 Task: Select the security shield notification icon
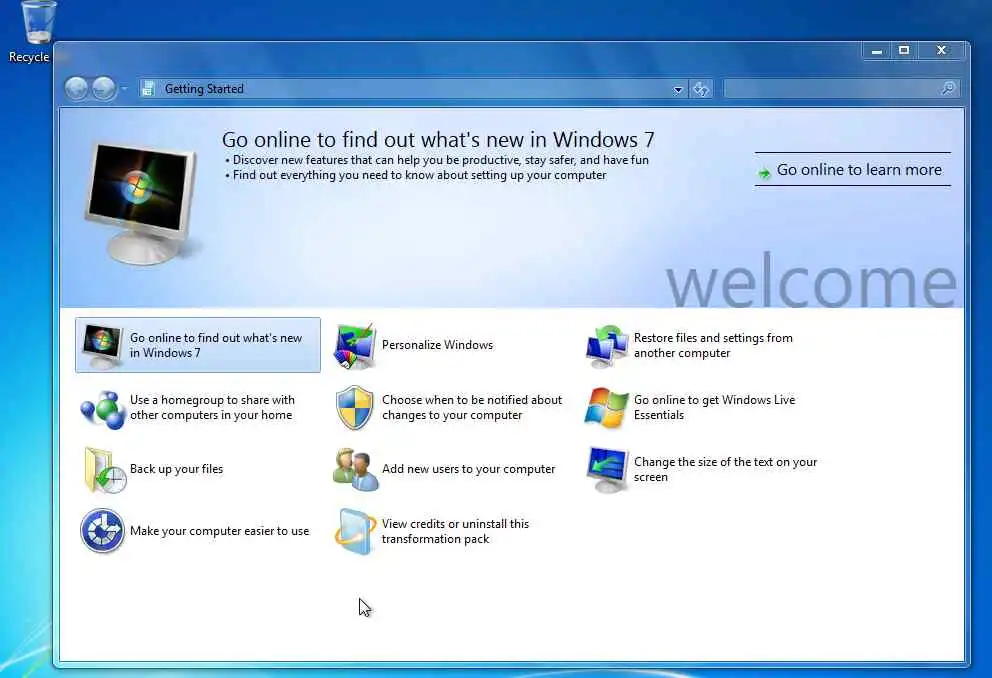tap(355, 408)
